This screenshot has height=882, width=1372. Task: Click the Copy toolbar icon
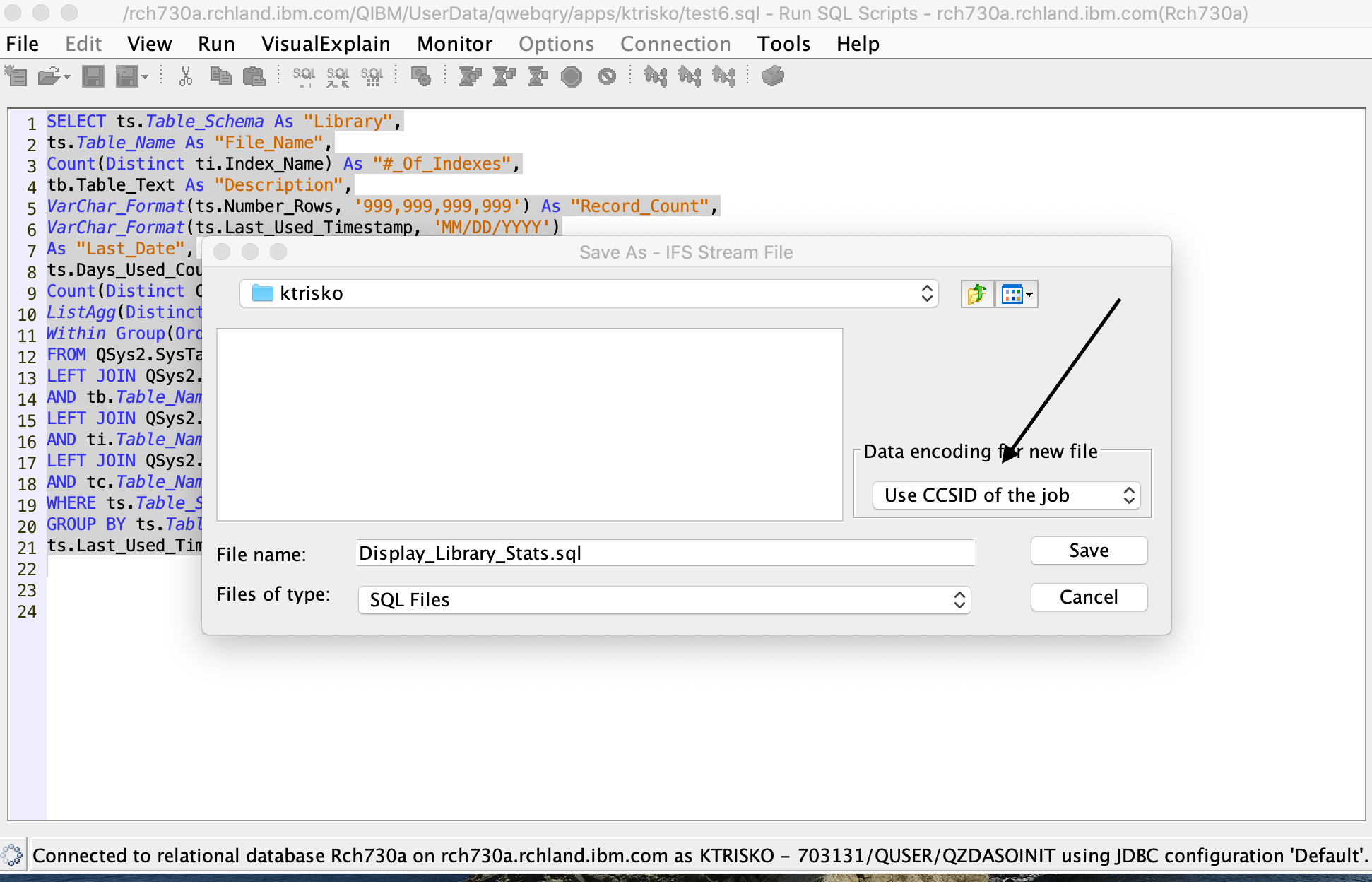(x=220, y=76)
